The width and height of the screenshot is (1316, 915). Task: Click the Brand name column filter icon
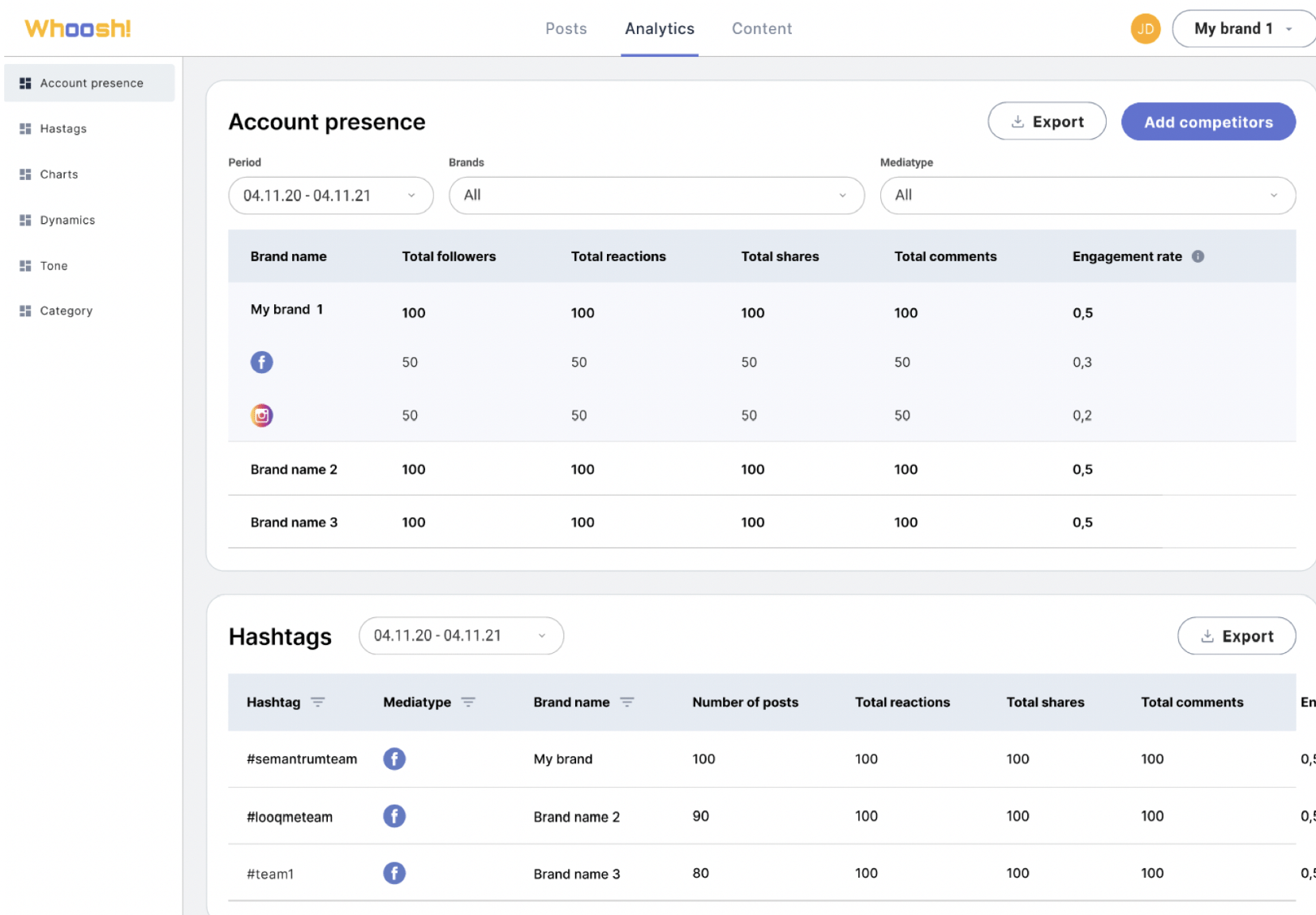(x=627, y=702)
